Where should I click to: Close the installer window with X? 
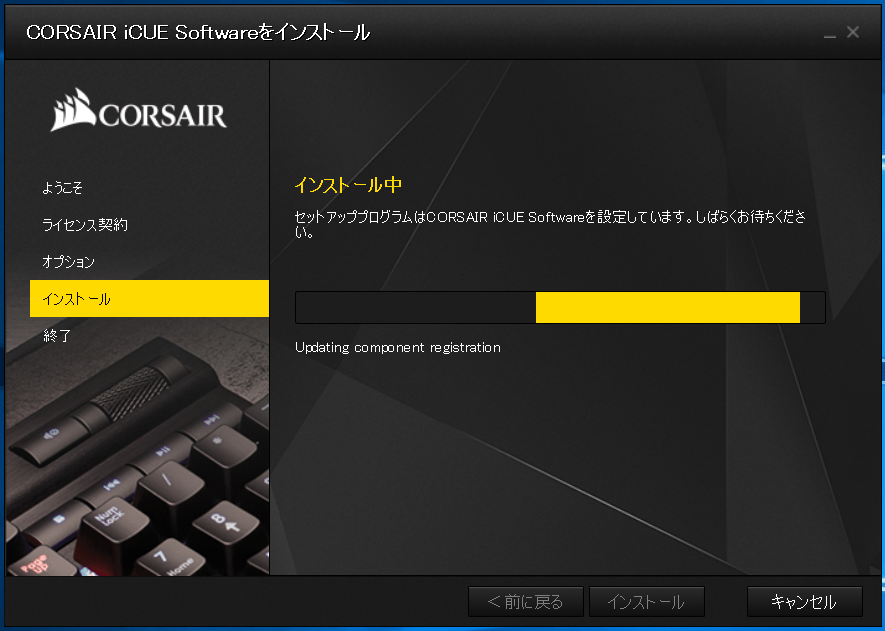(853, 32)
